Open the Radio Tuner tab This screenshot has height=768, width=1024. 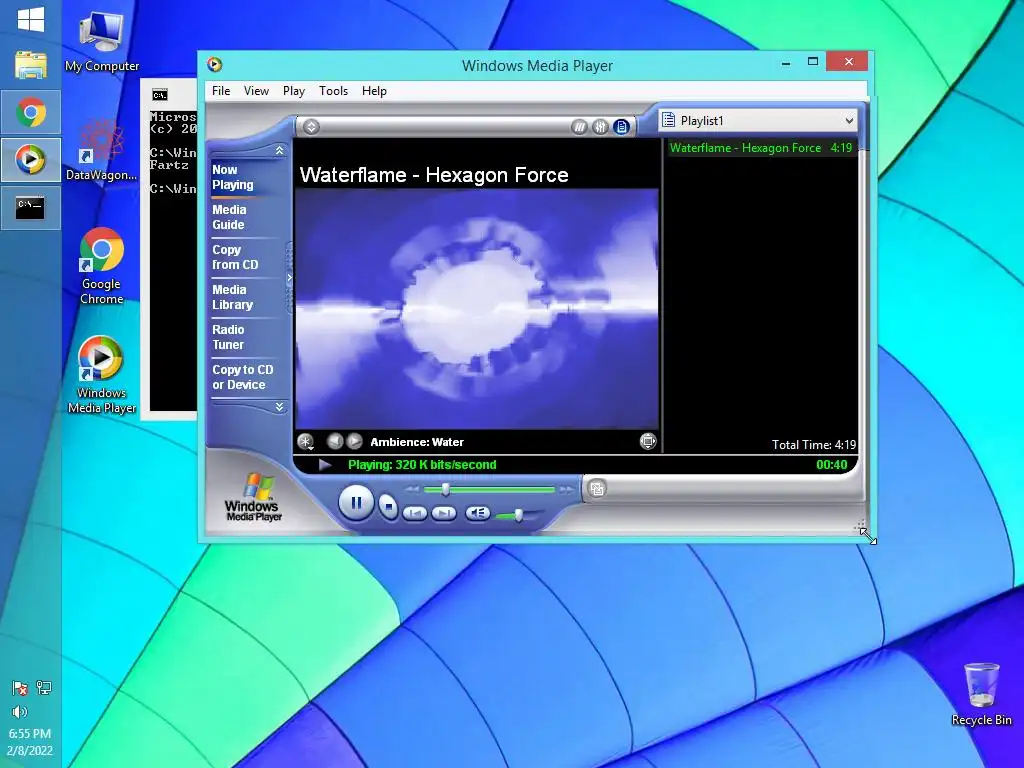click(228, 337)
